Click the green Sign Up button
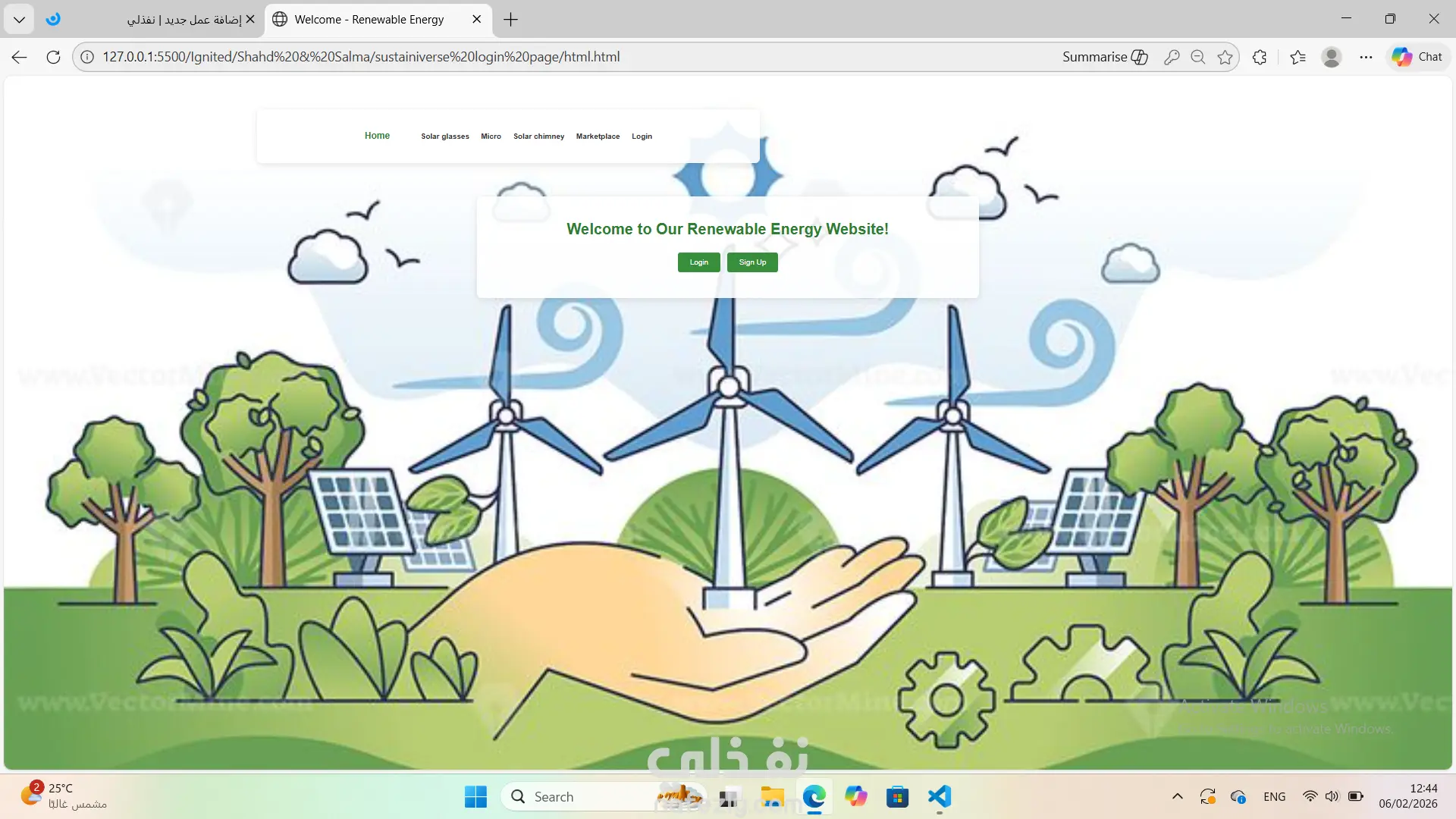This screenshot has height=819, width=1456. (752, 262)
